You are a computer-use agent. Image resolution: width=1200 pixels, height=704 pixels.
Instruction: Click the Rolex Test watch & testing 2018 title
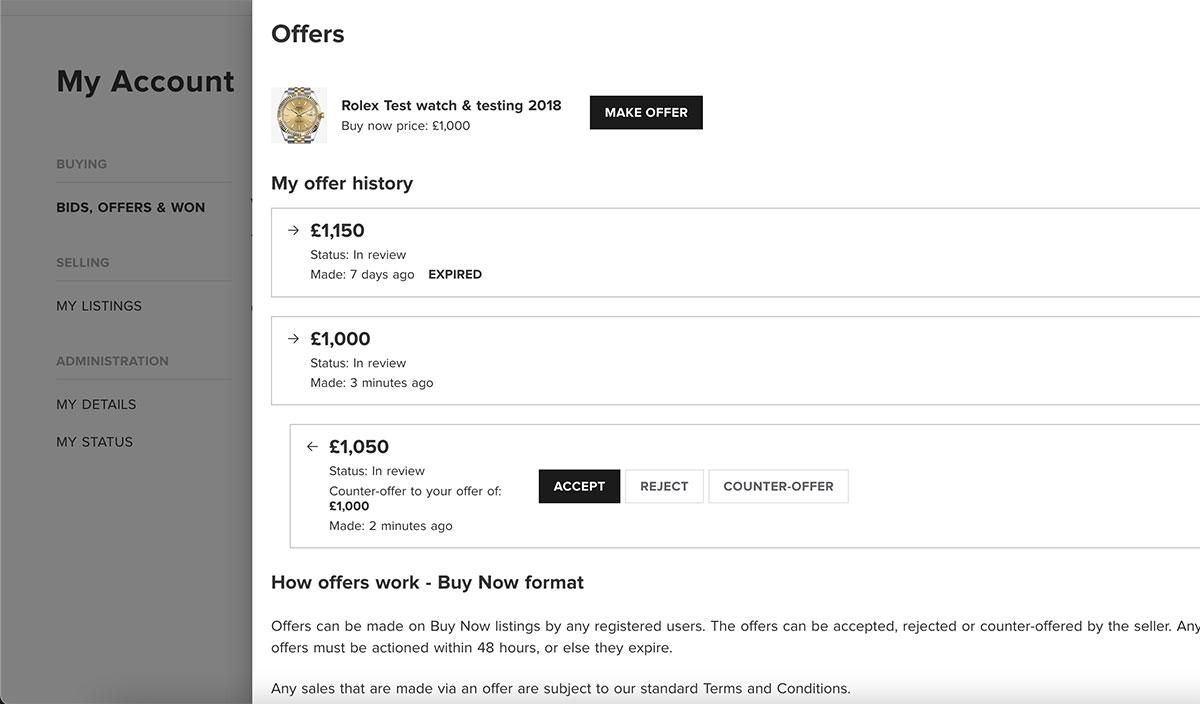coord(451,105)
